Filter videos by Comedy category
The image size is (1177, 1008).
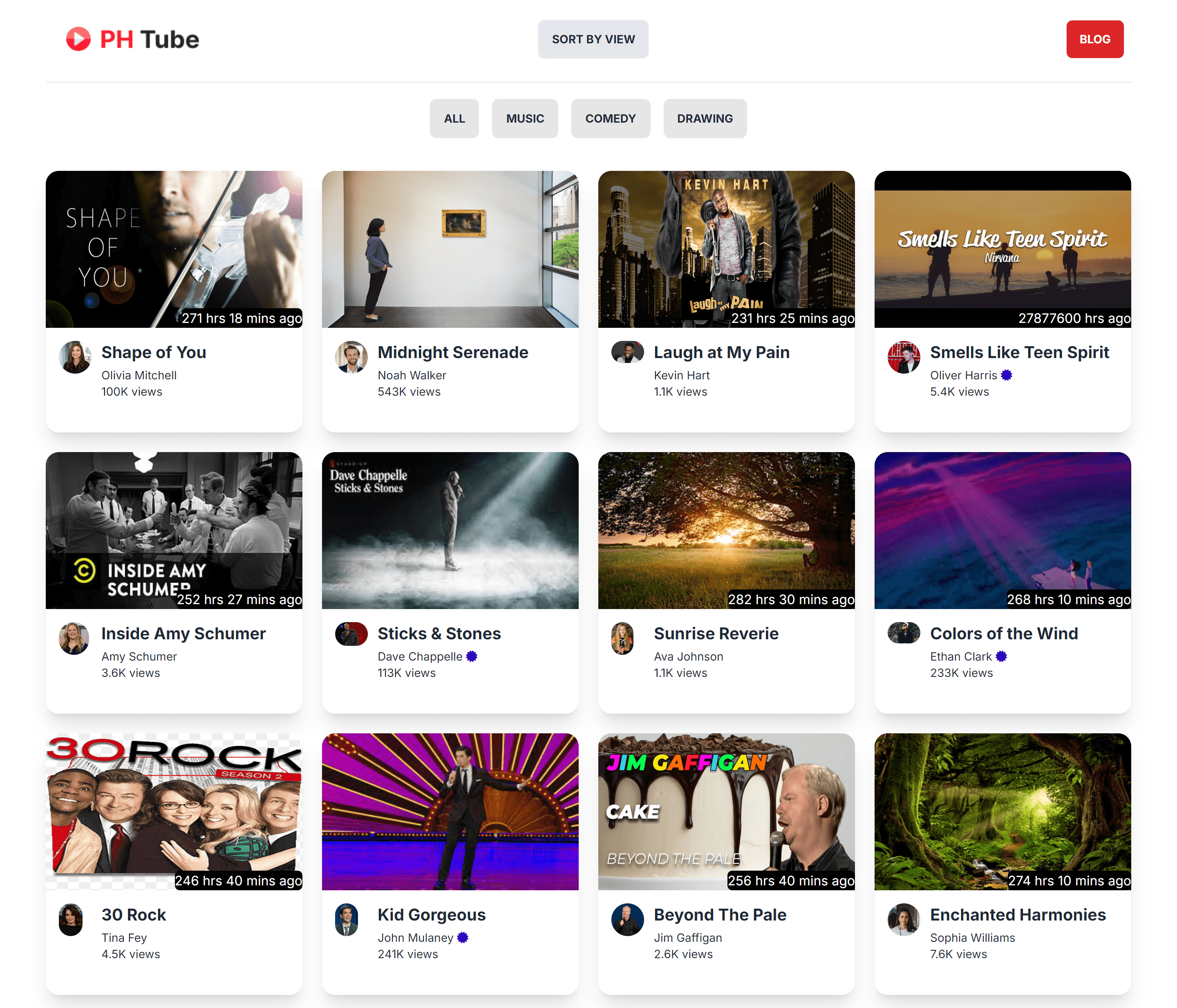[610, 119]
